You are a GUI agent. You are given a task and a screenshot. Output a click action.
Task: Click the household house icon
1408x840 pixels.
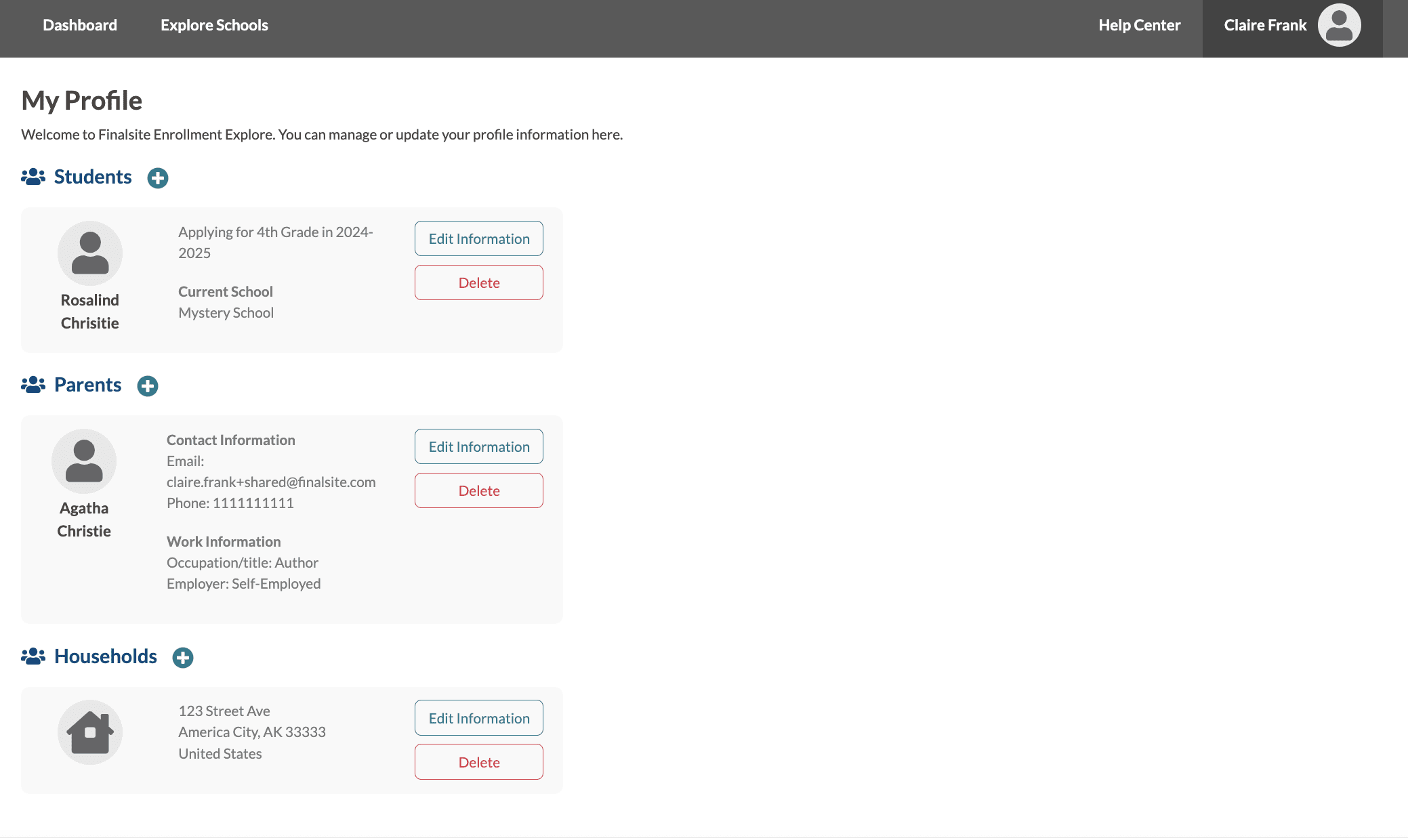pyautogui.click(x=90, y=732)
